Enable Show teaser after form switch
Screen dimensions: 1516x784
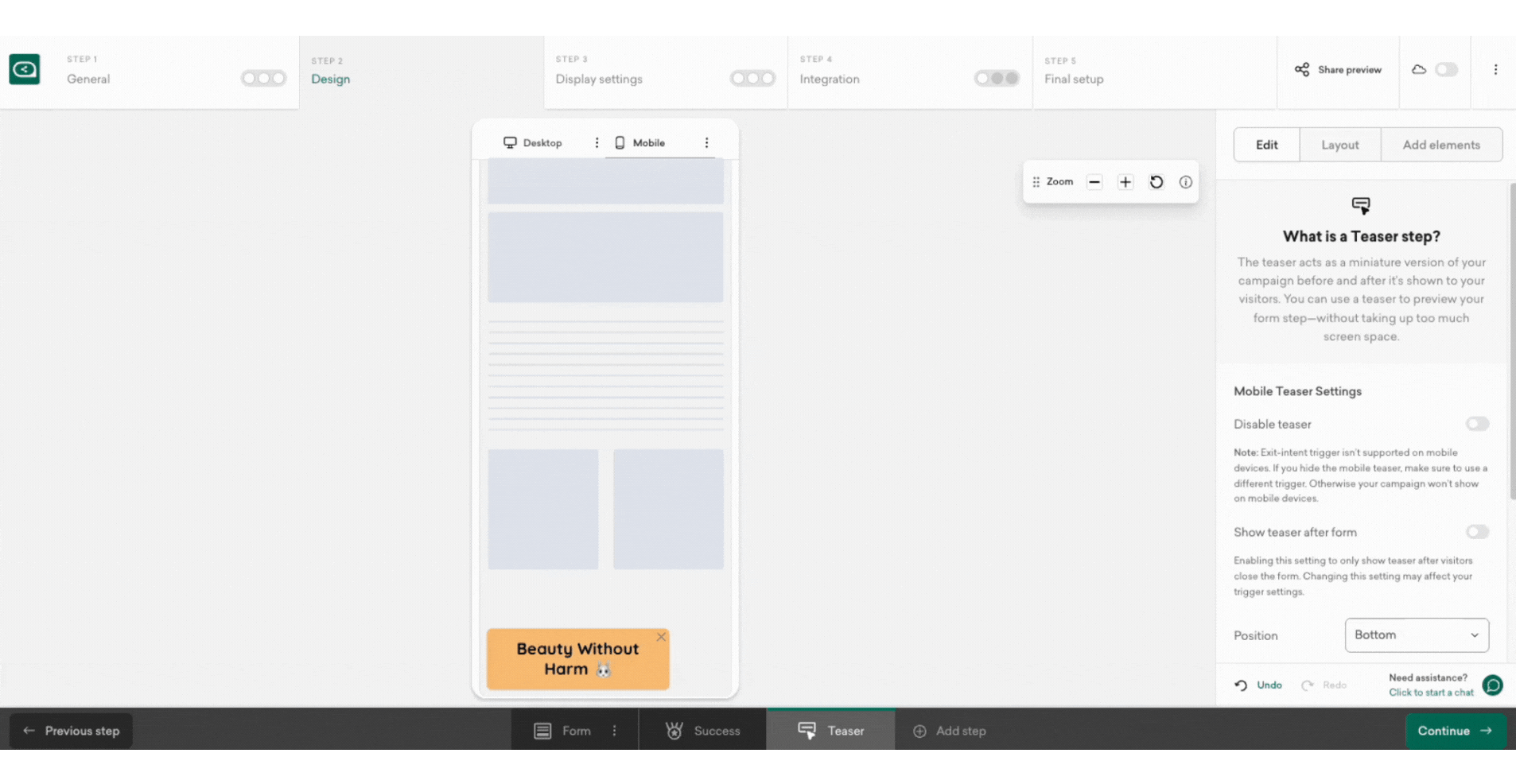coord(1477,532)
